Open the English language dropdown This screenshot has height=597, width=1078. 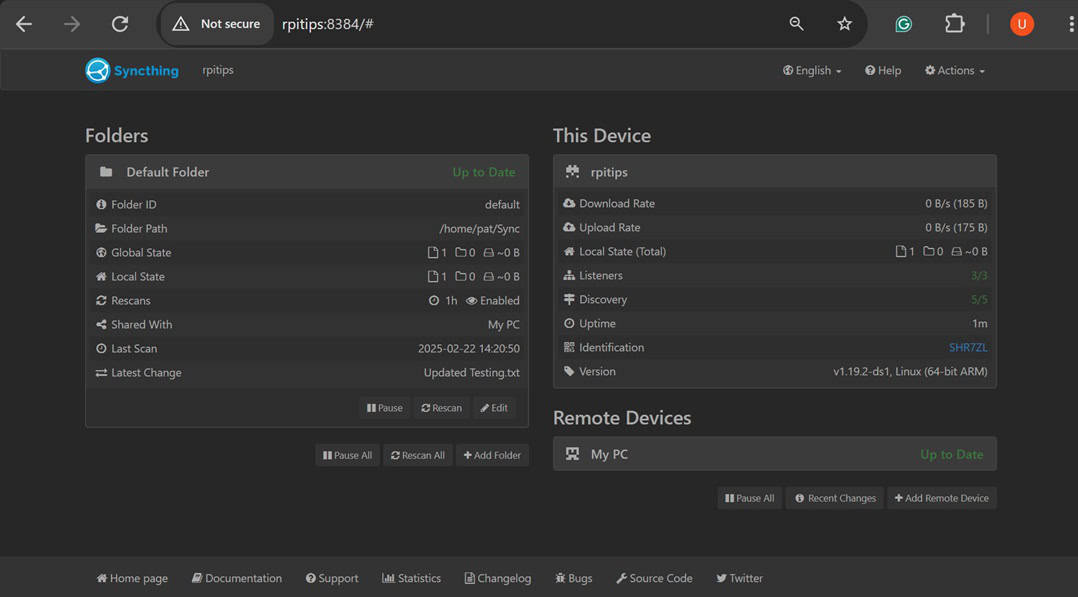(x=812, y=71)
